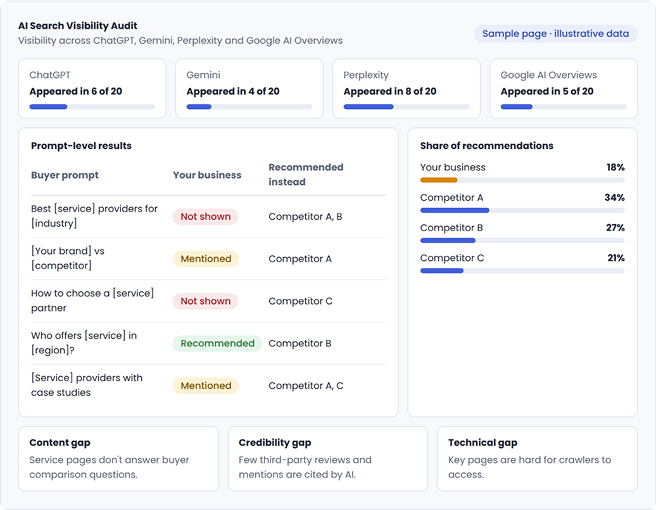Click the Recommended instead column header
The image size is (656, 510).
click(x=306, y=174)
